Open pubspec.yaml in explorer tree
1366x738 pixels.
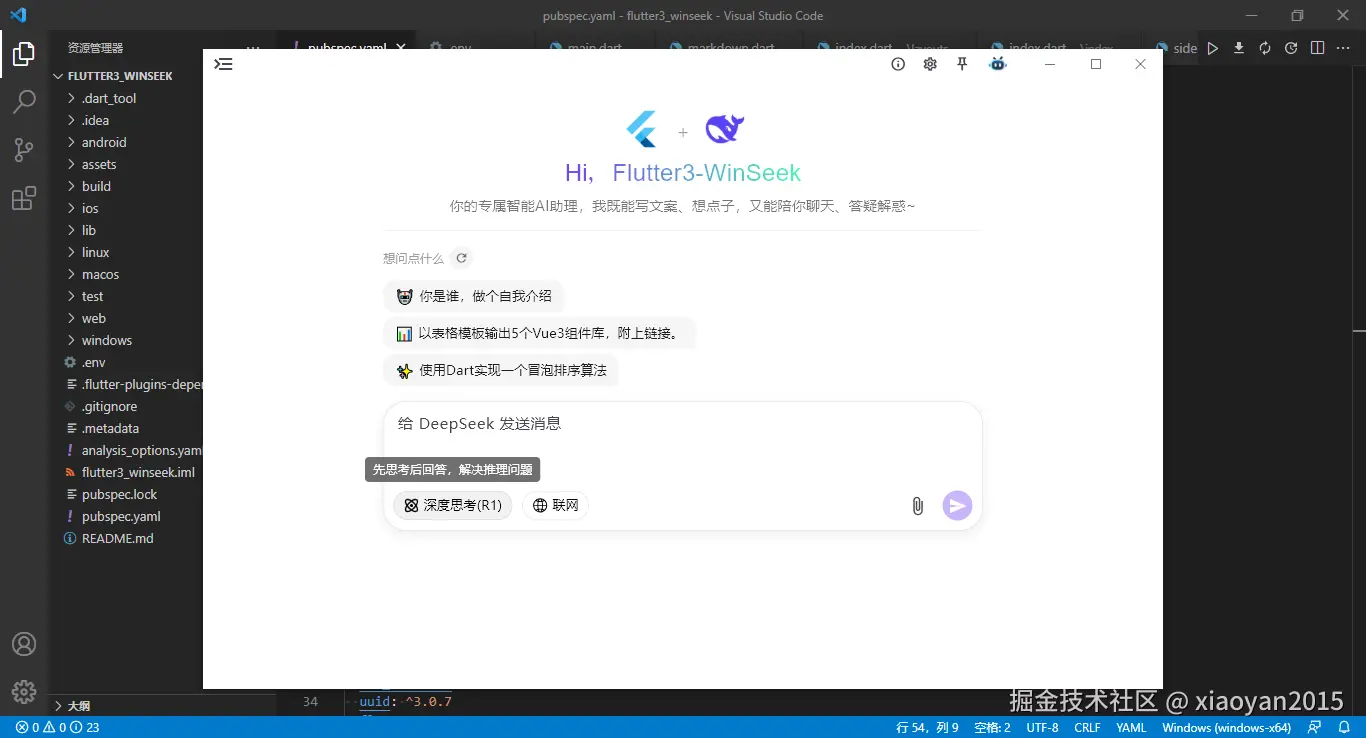(x=121, y=516)
